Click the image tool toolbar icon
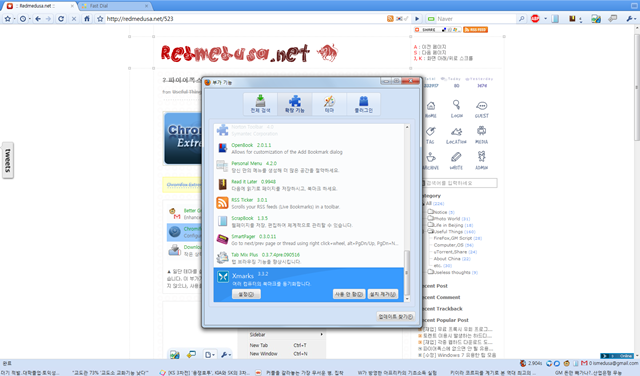640x376 pixels. pos(596,19)
